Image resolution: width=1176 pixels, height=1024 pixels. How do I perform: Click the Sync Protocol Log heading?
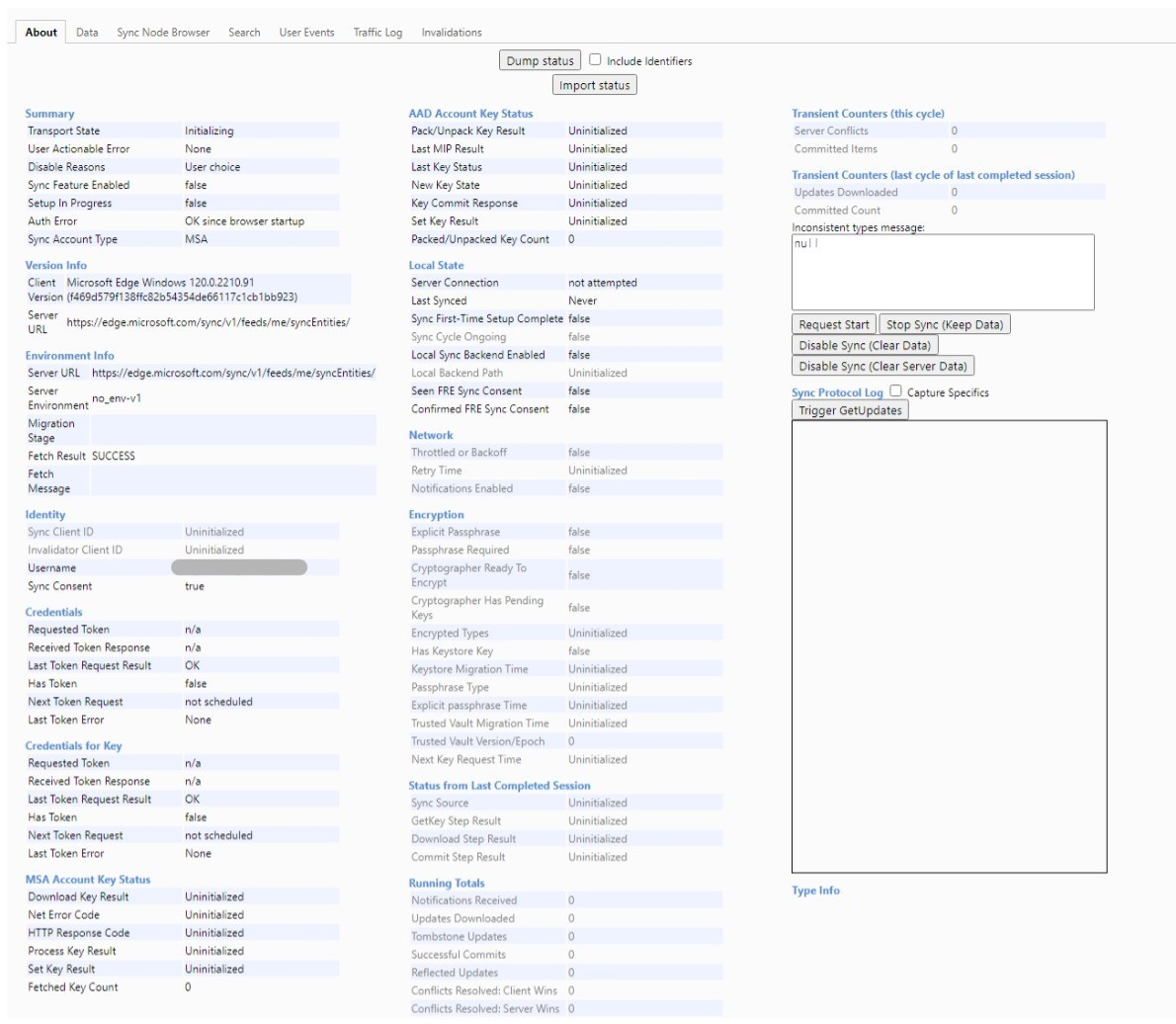coord(837,392)
